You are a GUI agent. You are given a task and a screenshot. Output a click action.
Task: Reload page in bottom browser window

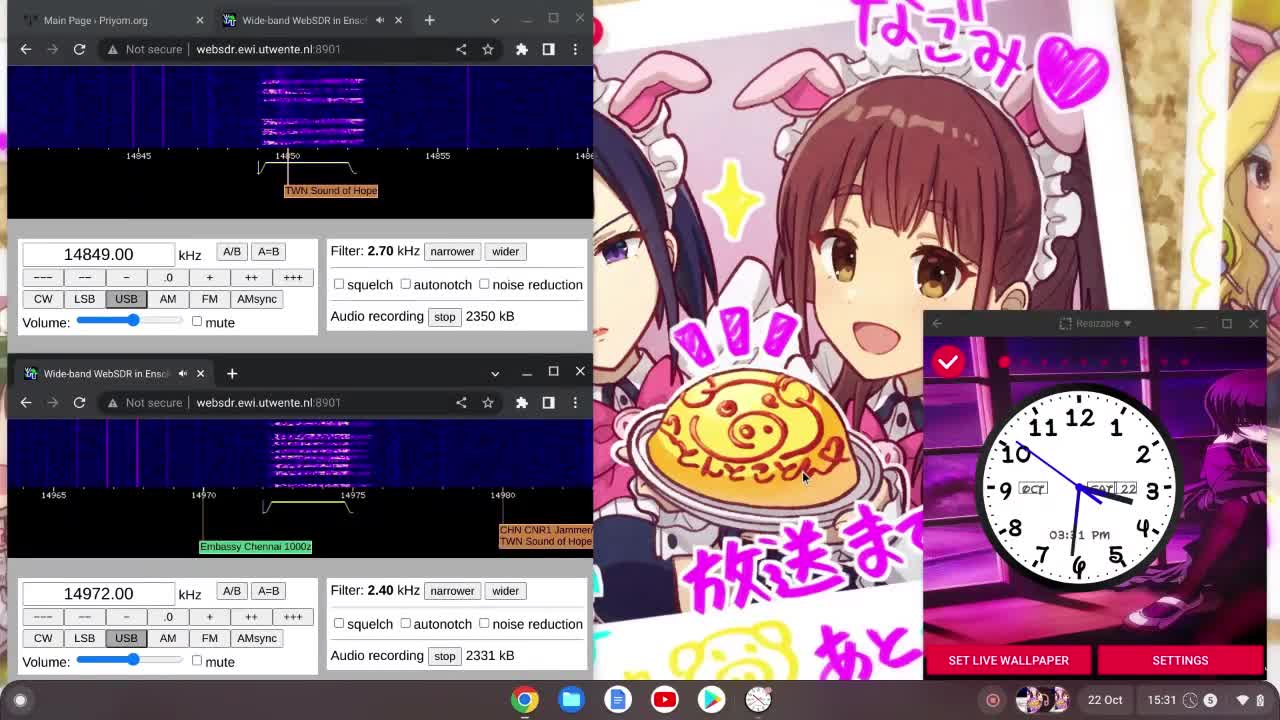pos(79,402)
